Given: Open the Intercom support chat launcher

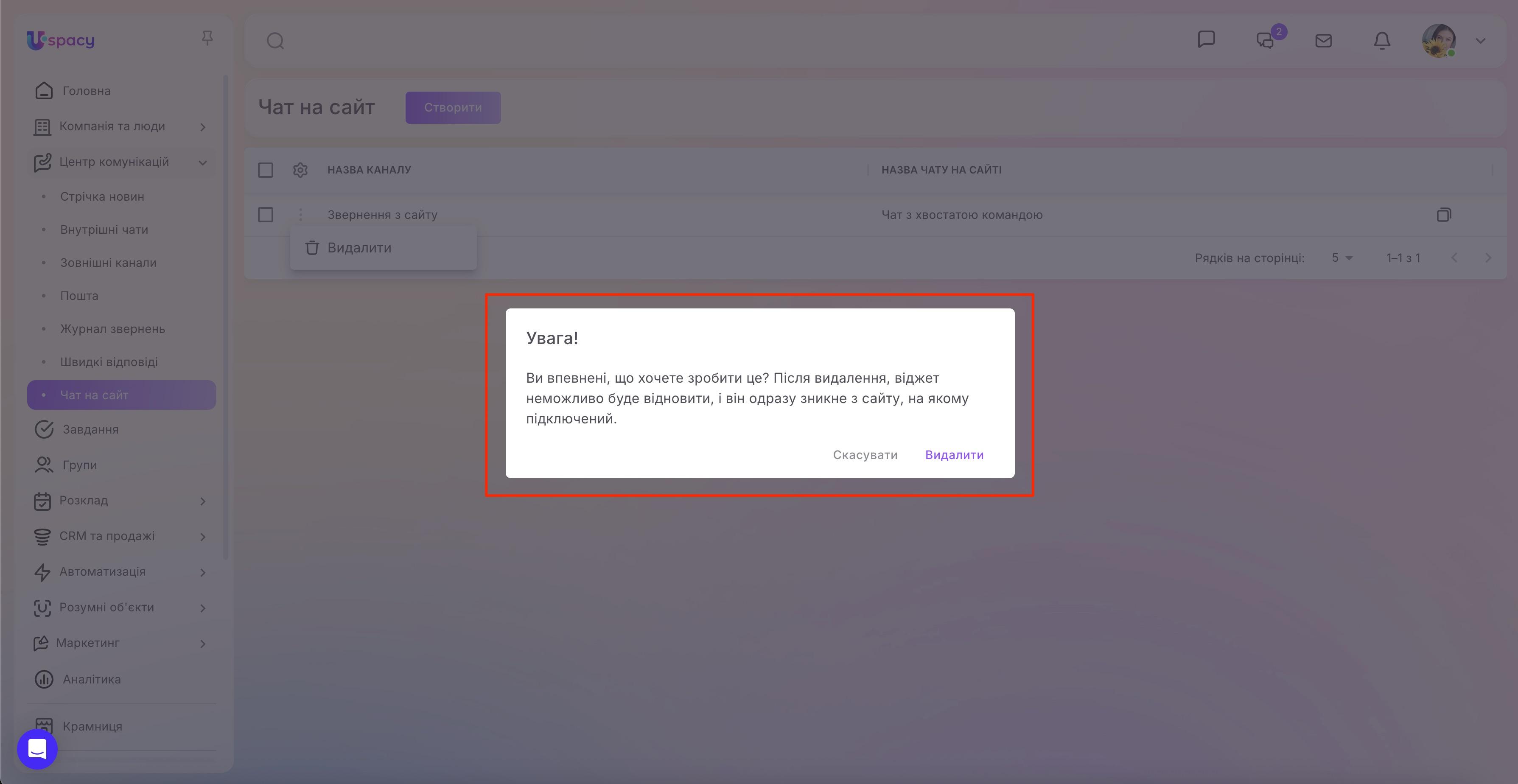Looking at the screenshot, I should click(37, 749).
